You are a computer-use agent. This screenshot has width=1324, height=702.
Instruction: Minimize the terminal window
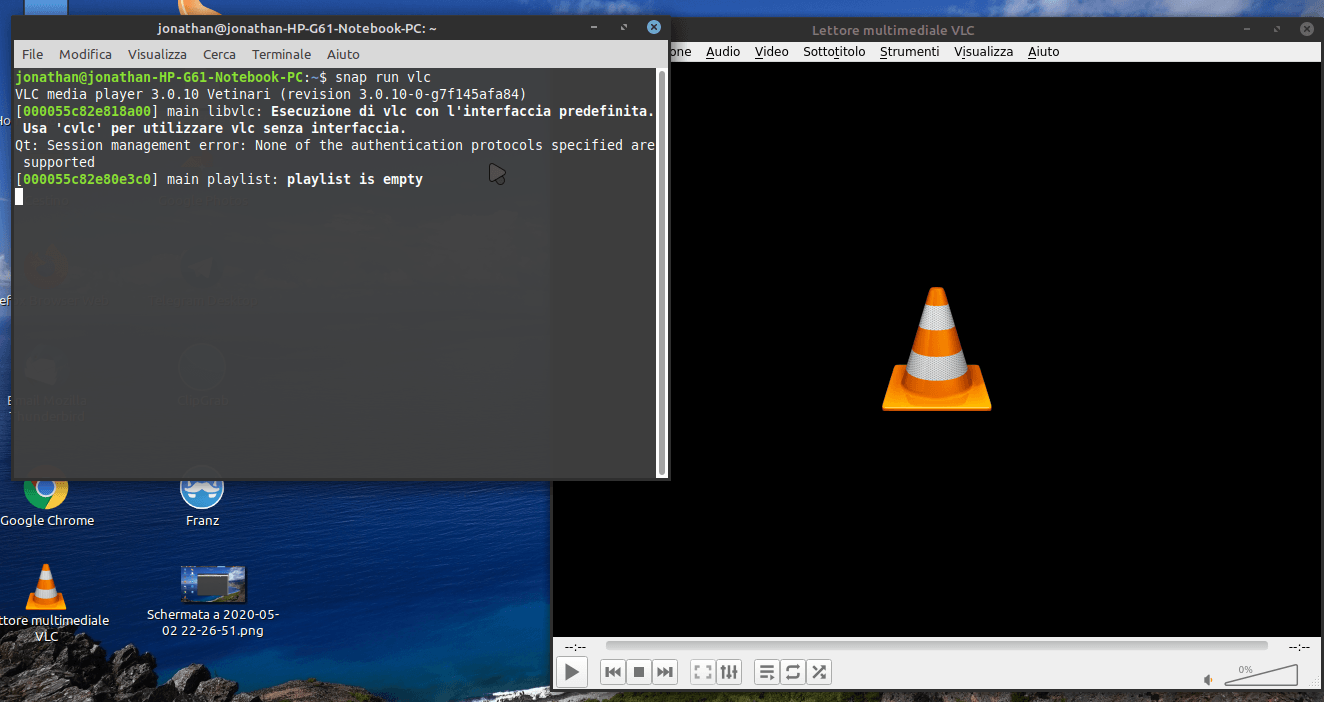(595, 28)
